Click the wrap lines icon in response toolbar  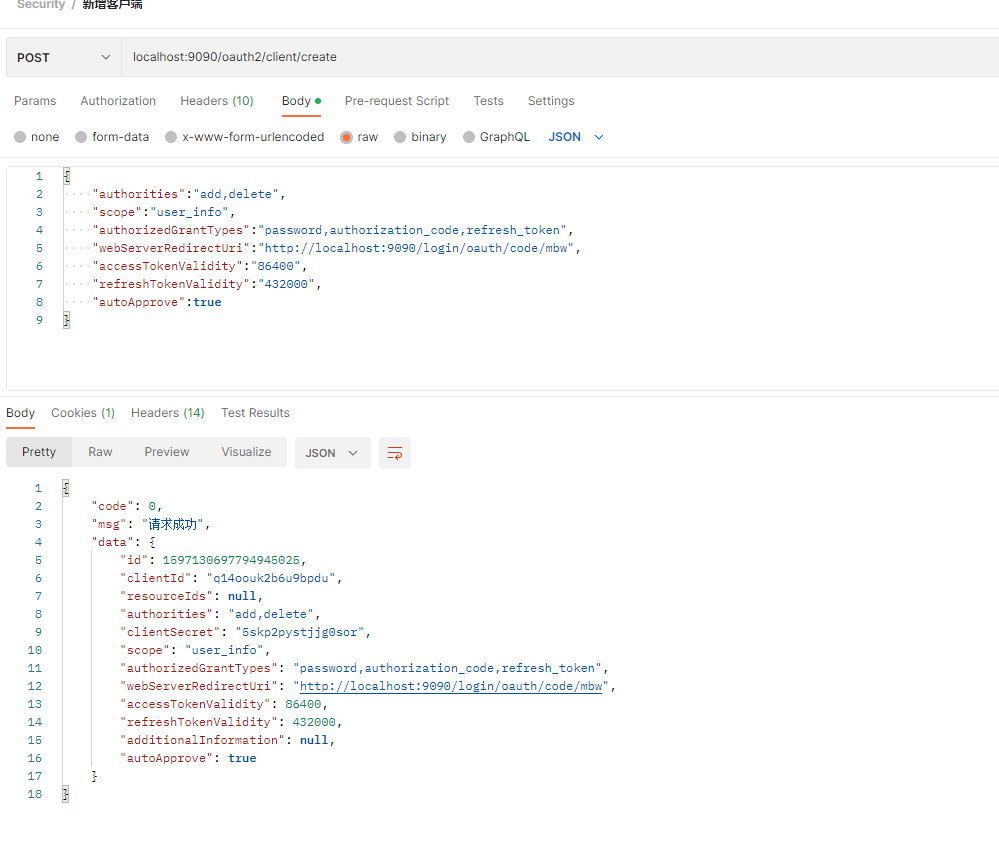[395, 453]
